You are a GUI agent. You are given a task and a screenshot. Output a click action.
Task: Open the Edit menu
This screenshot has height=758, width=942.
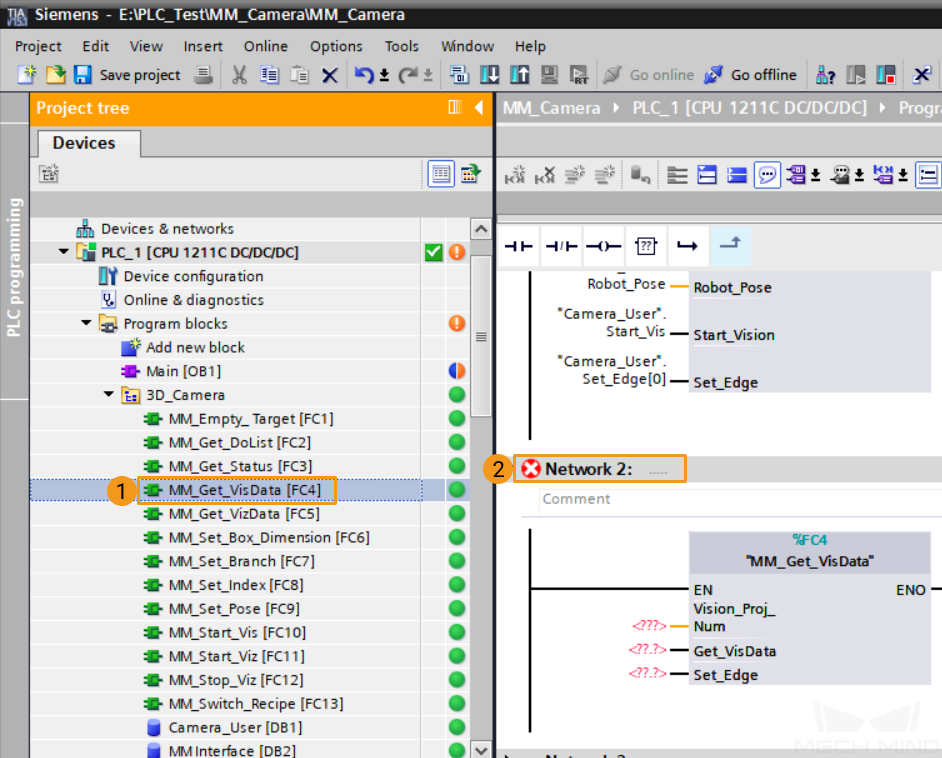[x=96, y=46]
